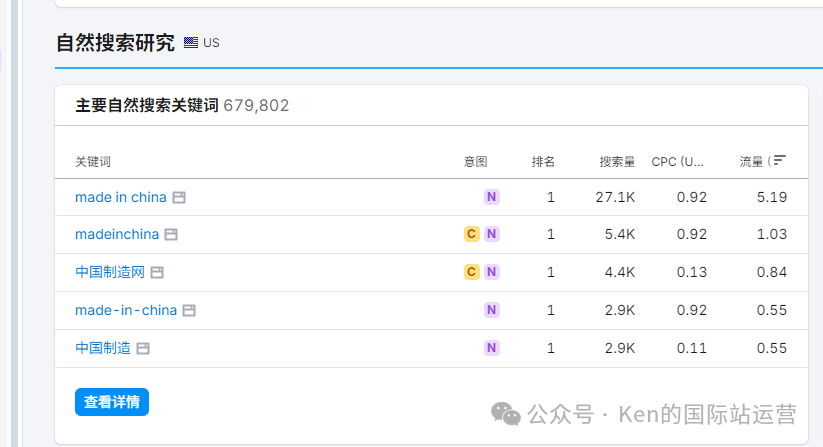Open keyword link 'made-in-china'

[x=126, y=311]
